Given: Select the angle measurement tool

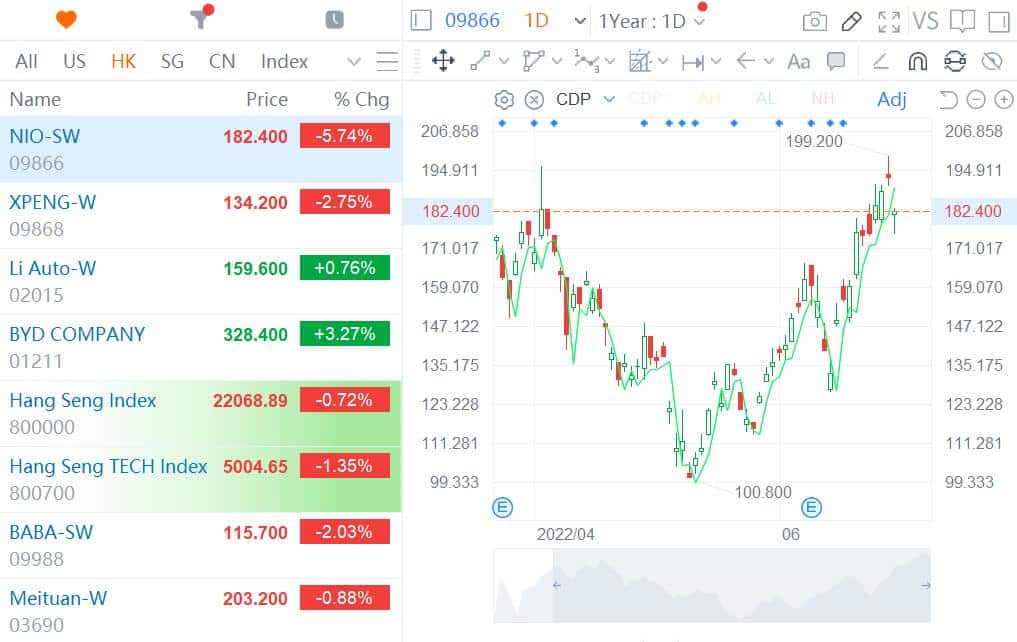Looking at the screenshot, I should tap(880, 61).
